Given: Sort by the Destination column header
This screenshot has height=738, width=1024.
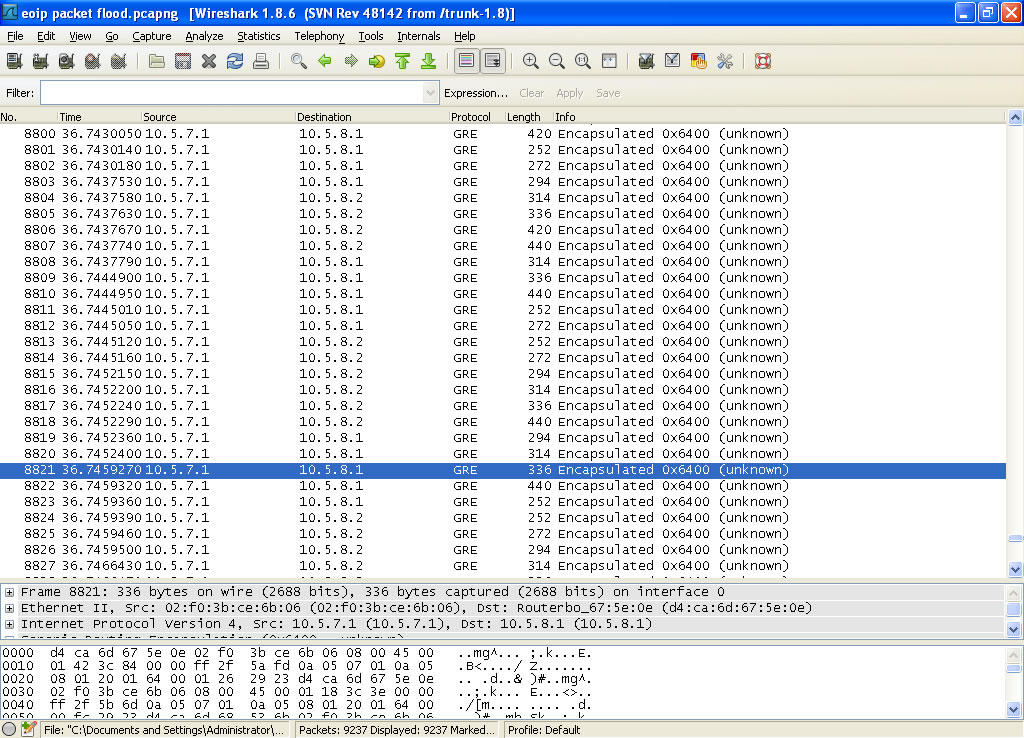Looking at the screenshot, I should tap(371, 117).
